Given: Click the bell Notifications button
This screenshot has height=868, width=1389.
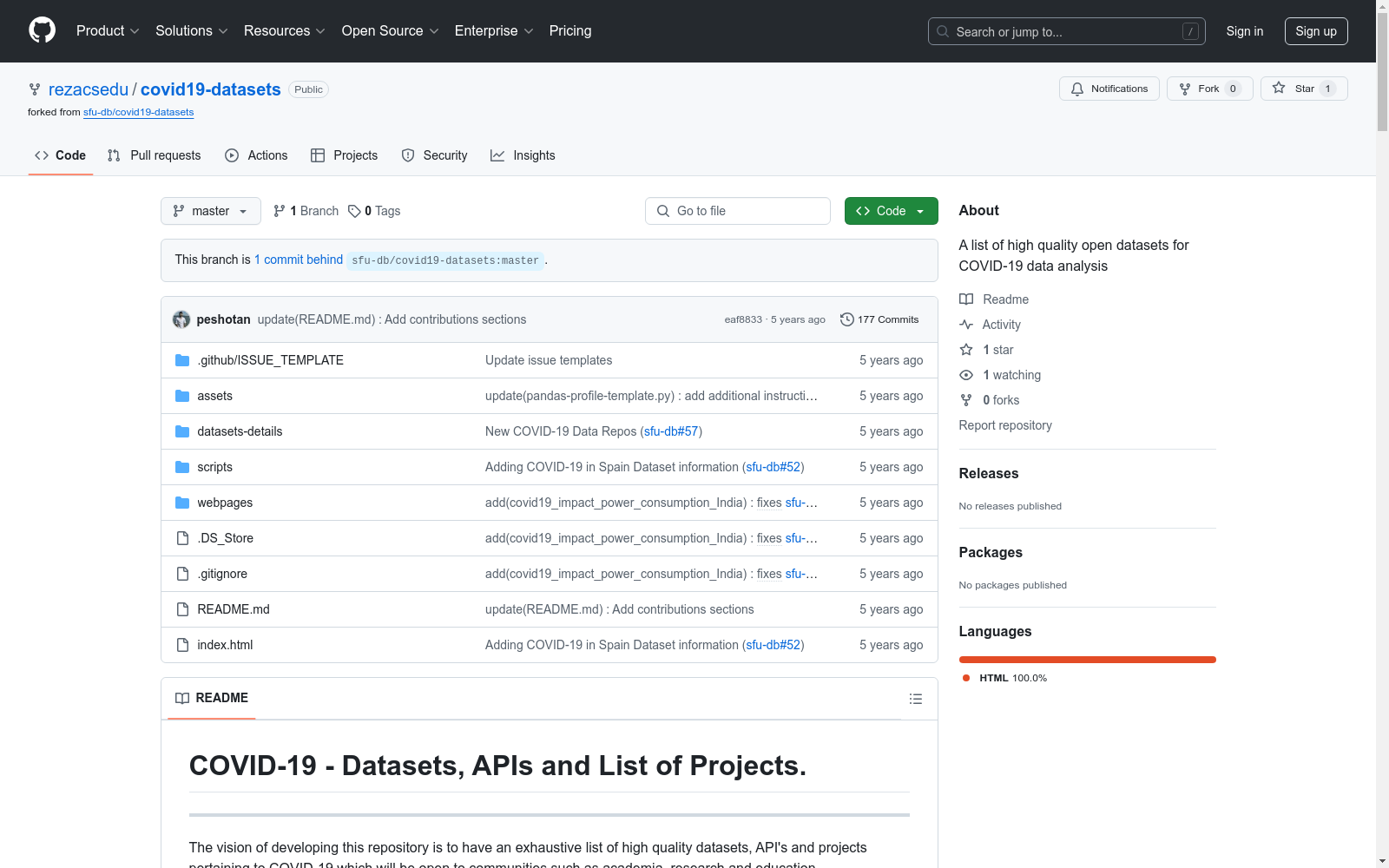Looking at the screenshot, I should [1109, 89].
